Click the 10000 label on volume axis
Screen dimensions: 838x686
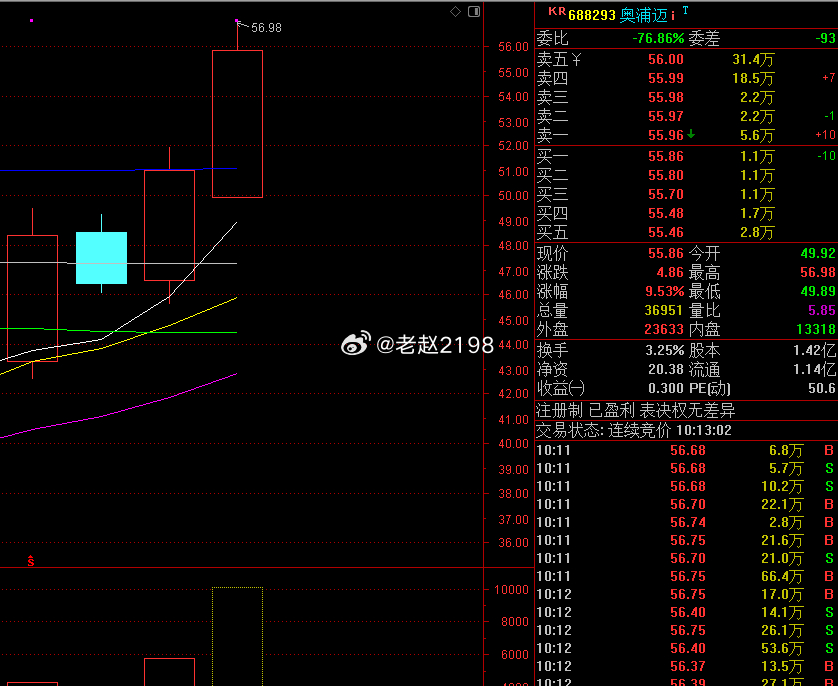[511, 590]
